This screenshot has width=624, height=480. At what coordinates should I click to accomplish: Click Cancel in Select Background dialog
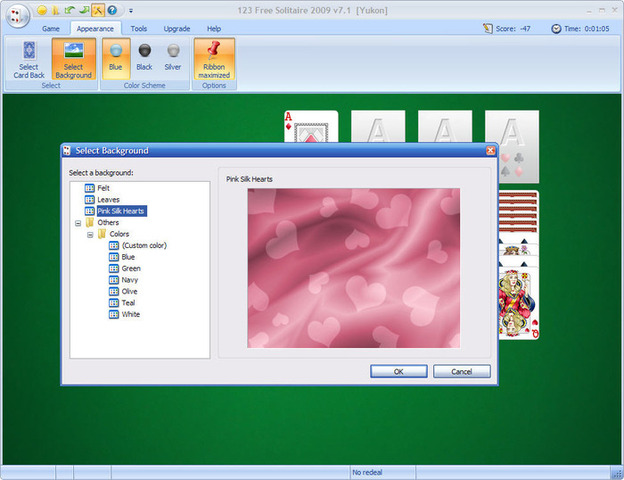coord(462,371)
